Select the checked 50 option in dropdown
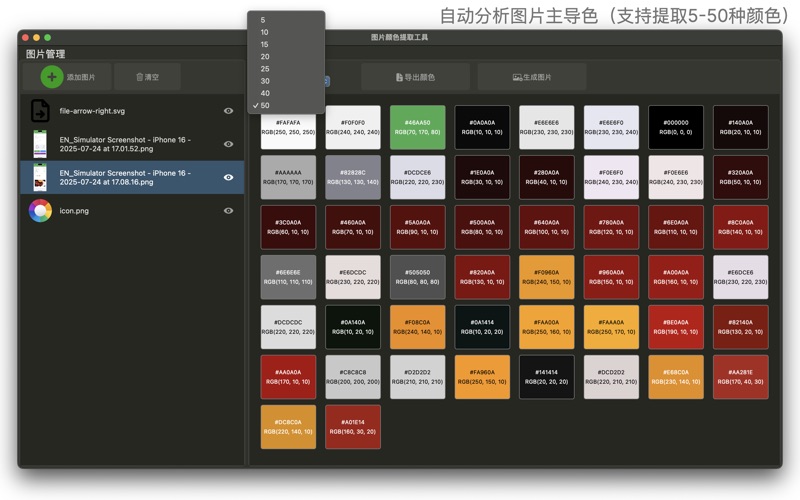The width and height of the screenshot is (800, 500). [x=265, y=105]
